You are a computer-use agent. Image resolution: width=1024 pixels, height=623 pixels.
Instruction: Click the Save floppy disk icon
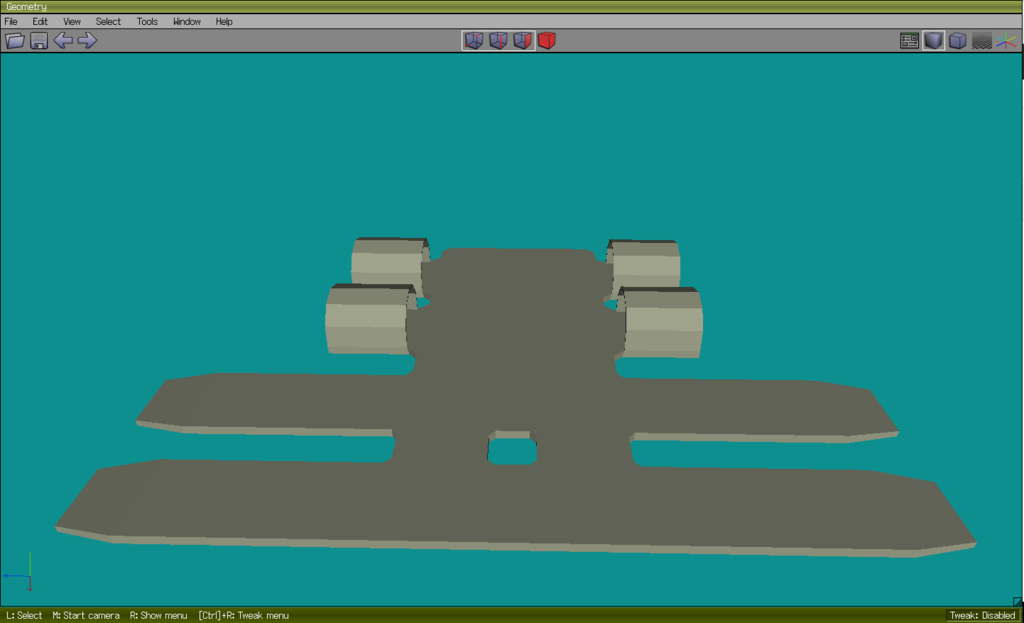coord(39,41)
